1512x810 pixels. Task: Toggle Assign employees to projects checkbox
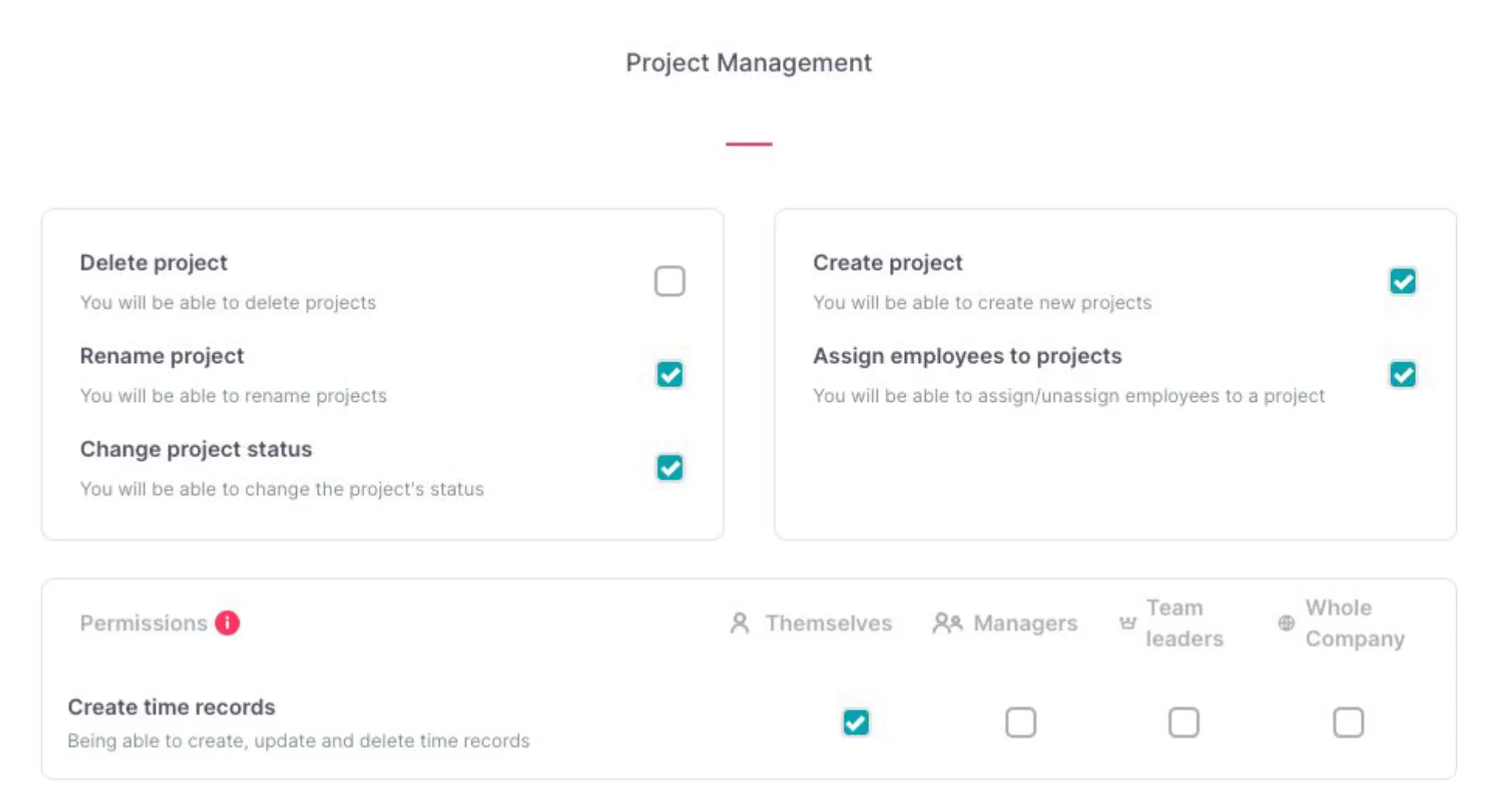[1402, 375]
